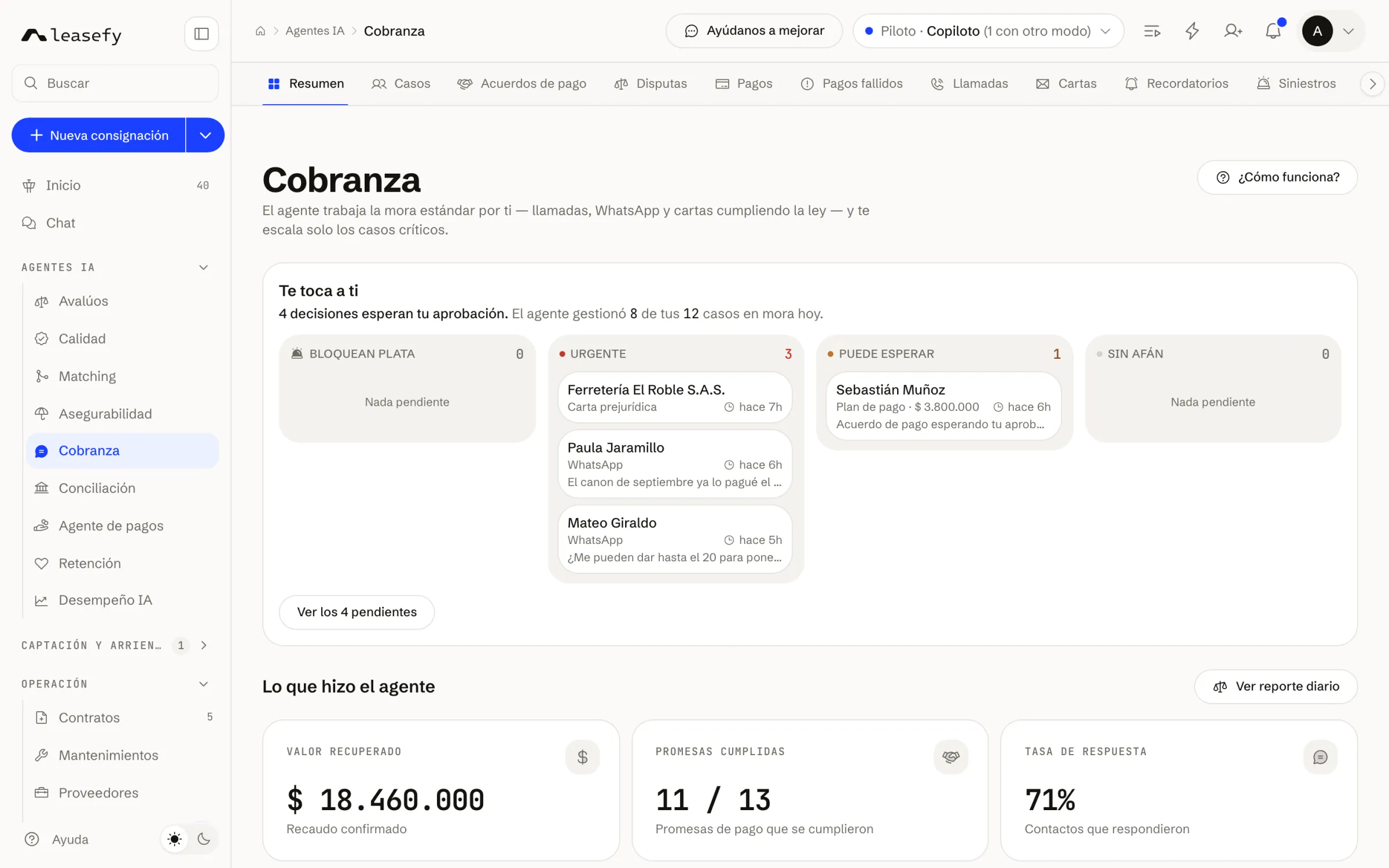
Task: Open the notifications bell
Action: [1273, 31]
